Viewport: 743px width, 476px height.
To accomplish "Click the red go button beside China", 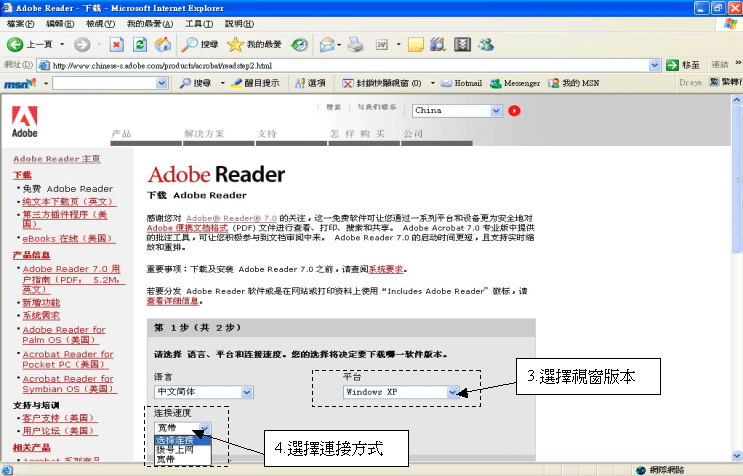I will 514,111.
